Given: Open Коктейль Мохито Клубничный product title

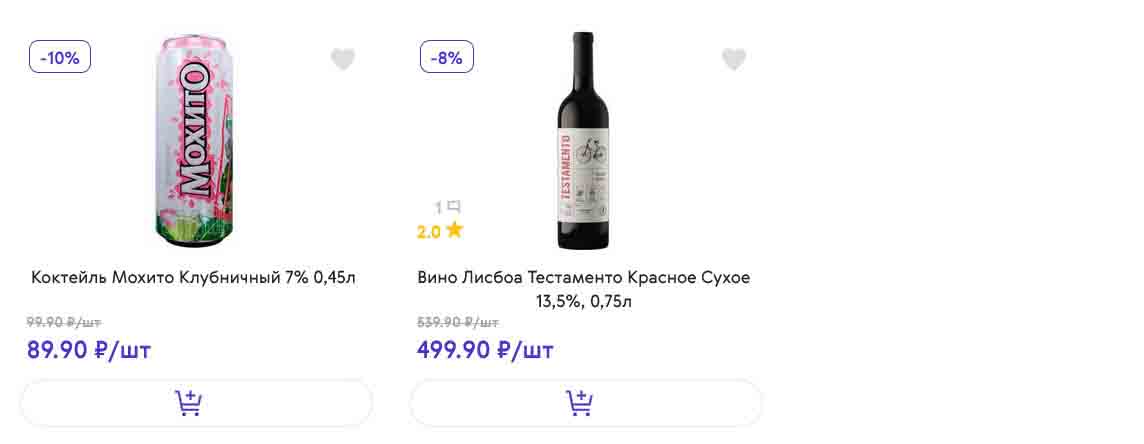Looking at the screenshot, I should tap(194, 277).
